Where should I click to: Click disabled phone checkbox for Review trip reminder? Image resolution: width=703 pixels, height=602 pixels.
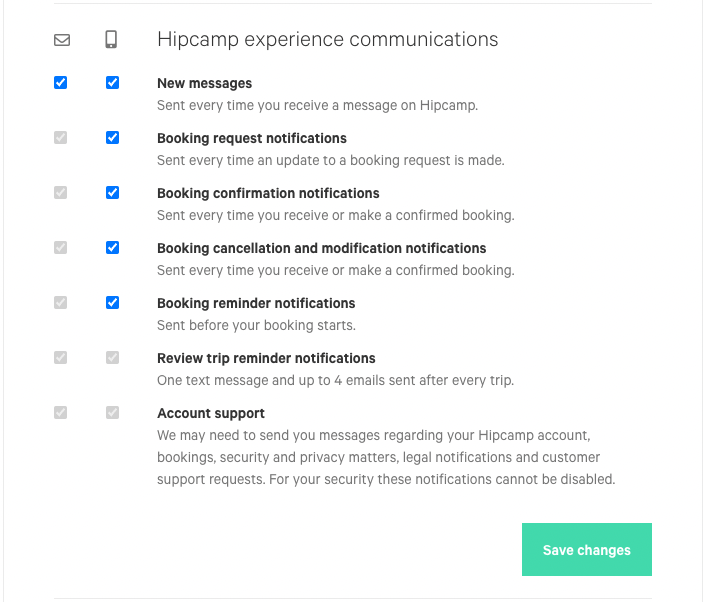click(x=113, y=358)
